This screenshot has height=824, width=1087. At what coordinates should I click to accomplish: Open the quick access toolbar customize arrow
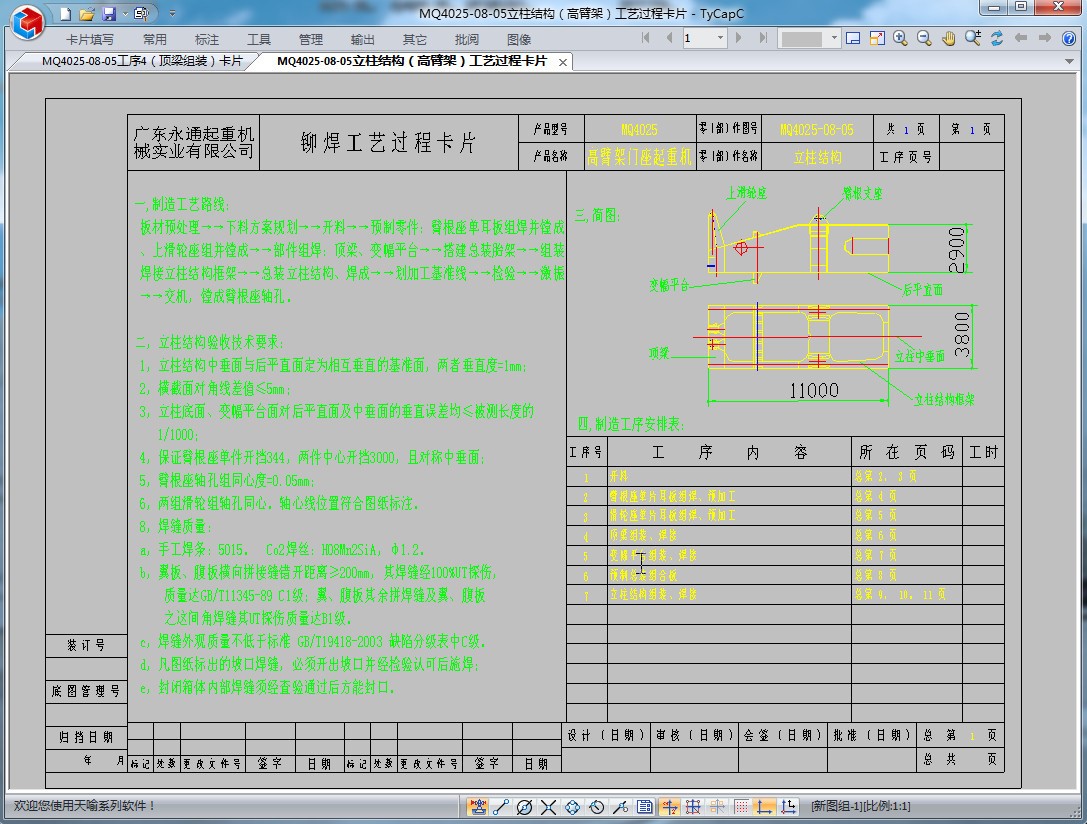tap(172, 14)
